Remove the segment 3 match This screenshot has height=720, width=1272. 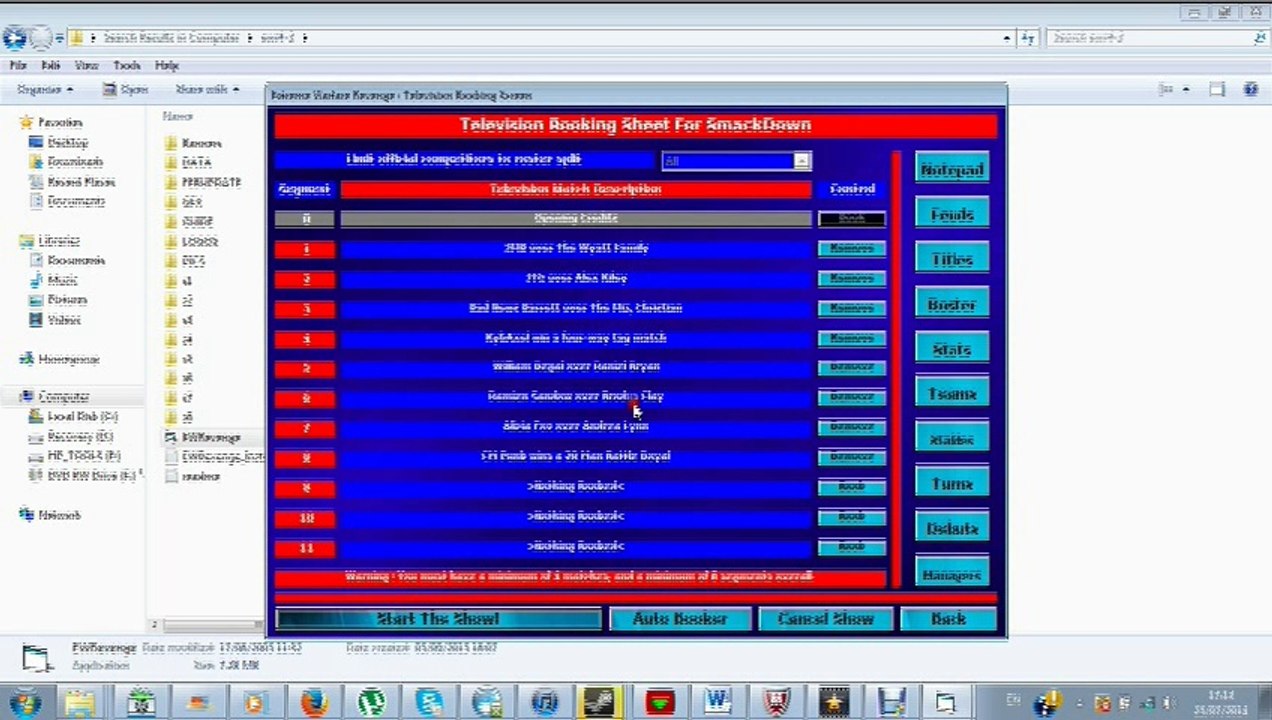click(x=851, y=308)
